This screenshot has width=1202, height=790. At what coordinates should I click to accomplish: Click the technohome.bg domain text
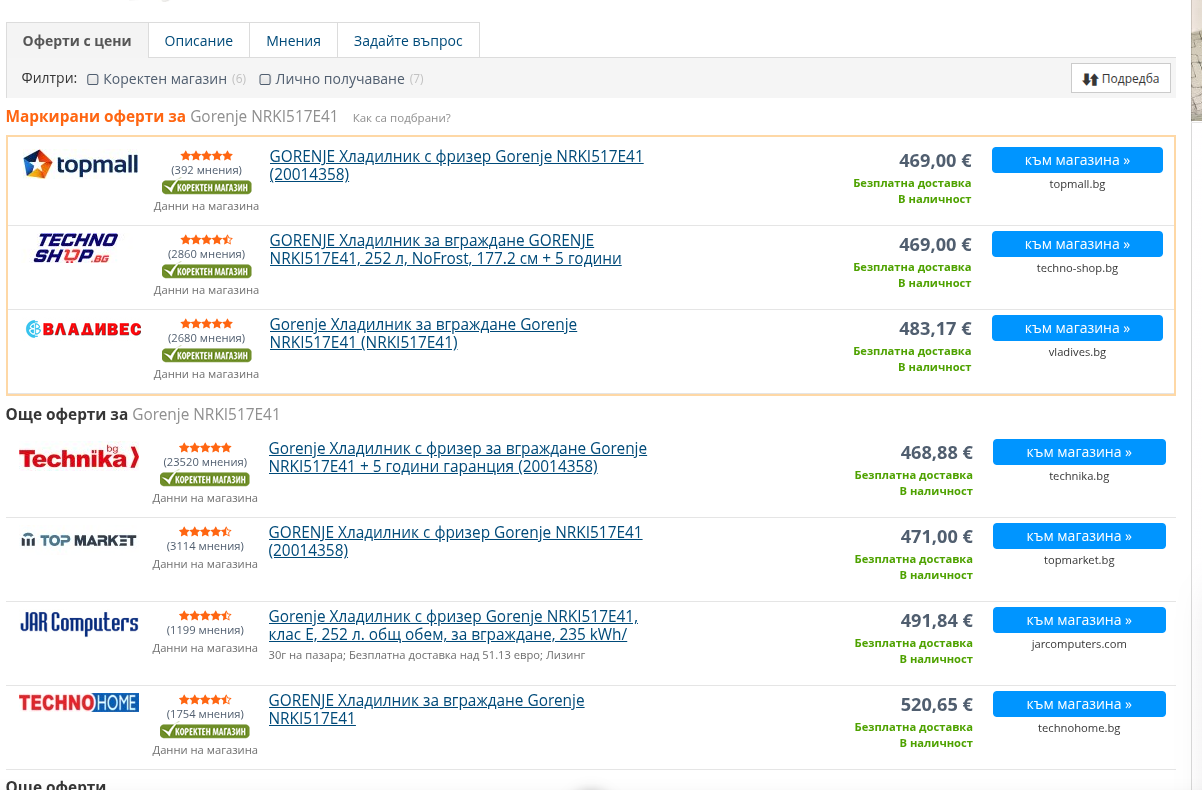(x=1079, y=728)
